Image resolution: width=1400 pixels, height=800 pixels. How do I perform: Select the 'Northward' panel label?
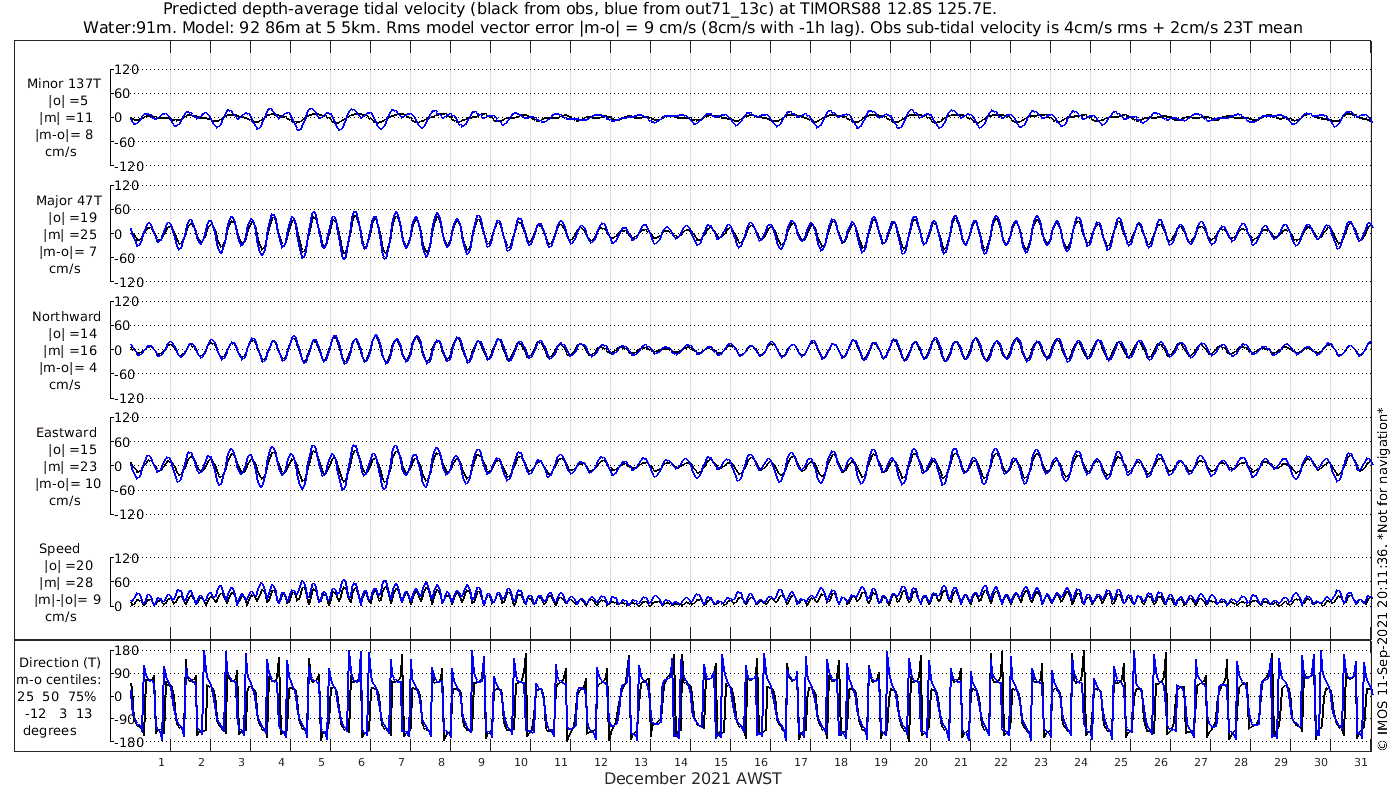[67, 316]
